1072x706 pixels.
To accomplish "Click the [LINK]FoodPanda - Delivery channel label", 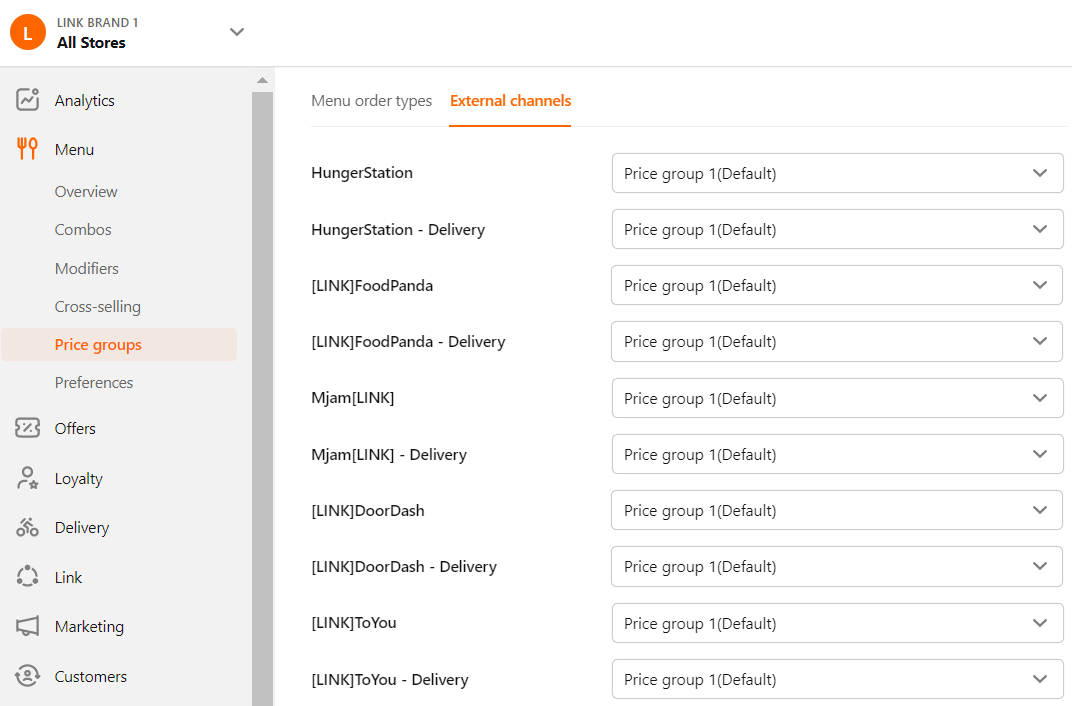I will [408, 342].
